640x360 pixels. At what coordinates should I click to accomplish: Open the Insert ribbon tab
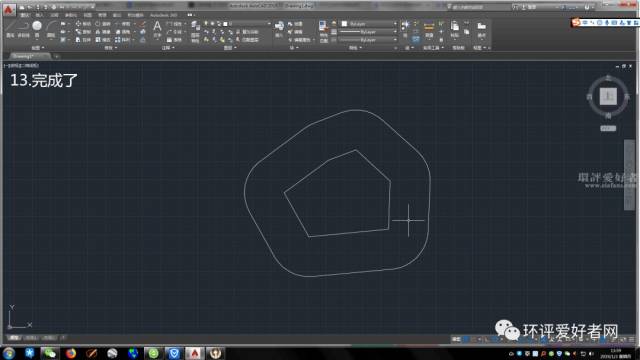(x=39, y=15)
